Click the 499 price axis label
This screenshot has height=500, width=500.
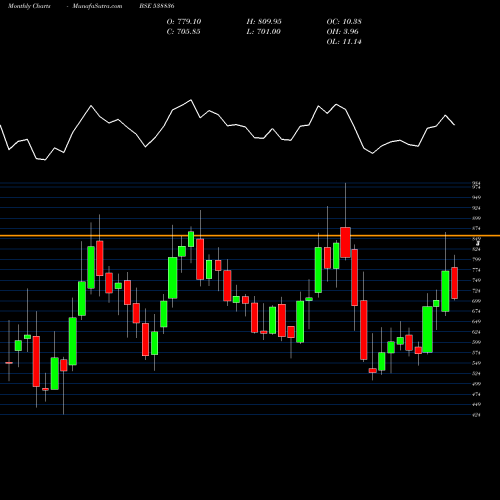[x=477, y=384]
